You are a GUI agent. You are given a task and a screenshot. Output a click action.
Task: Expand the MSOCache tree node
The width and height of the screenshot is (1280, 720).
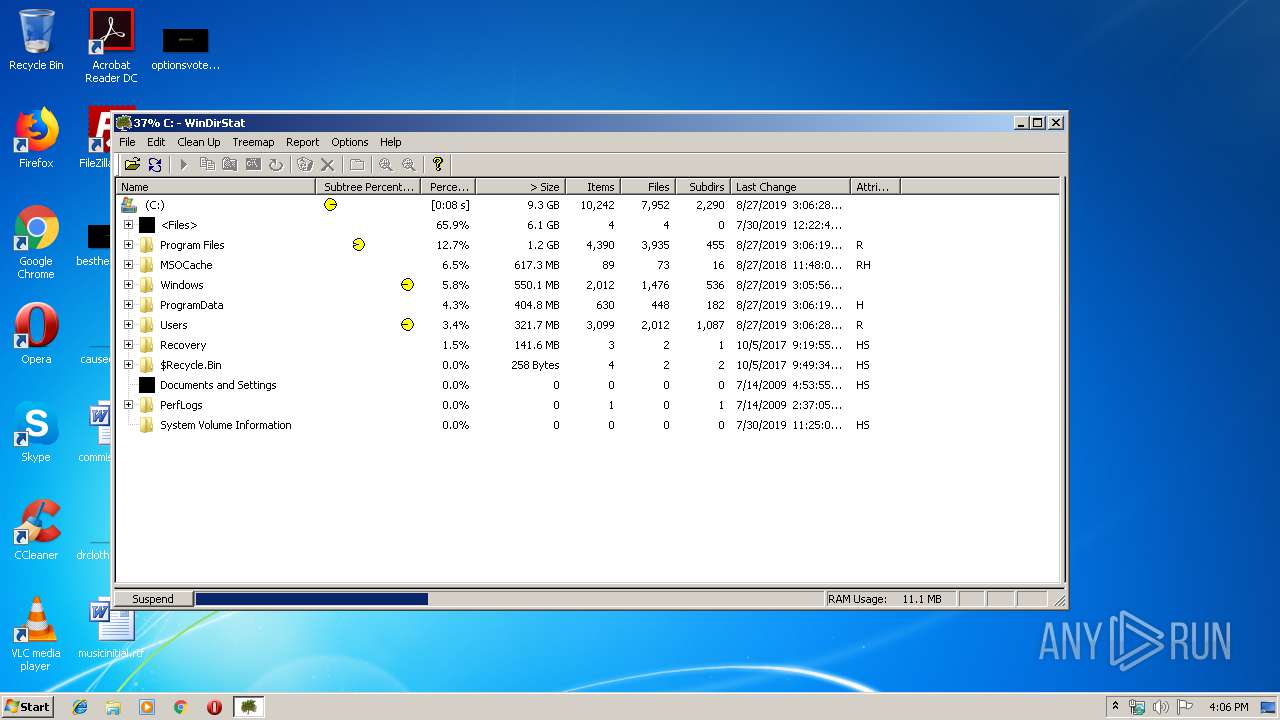tap(128, 265)
